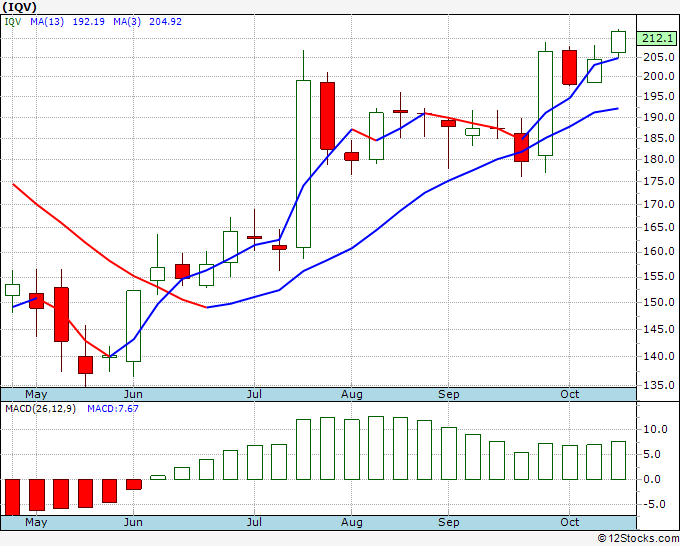This screenshot has height=546, width=680.
Task: Click Oct on the MACD panel axis
Action: (569, 522)
